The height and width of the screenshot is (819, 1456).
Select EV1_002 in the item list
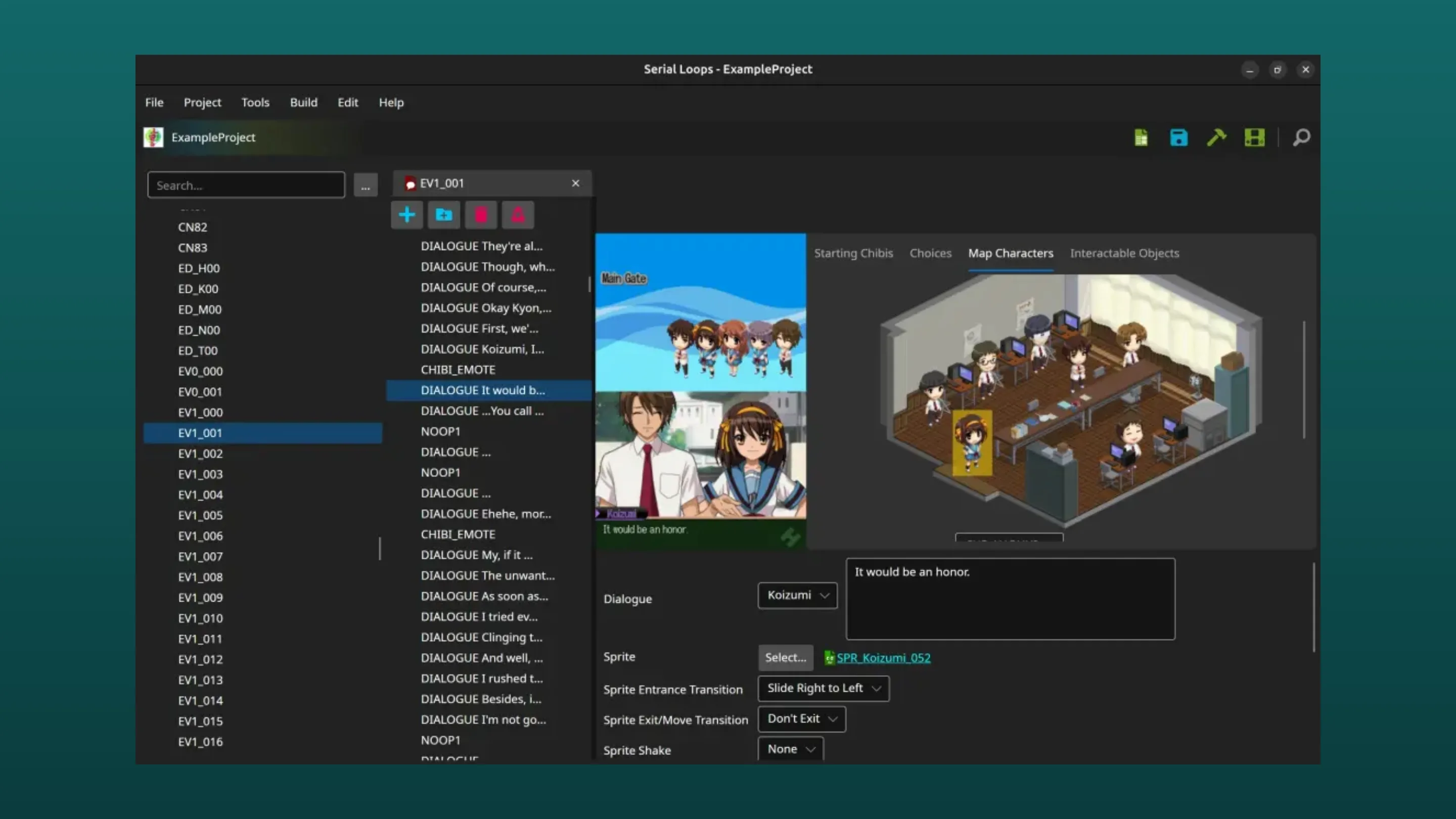point(263,453)
